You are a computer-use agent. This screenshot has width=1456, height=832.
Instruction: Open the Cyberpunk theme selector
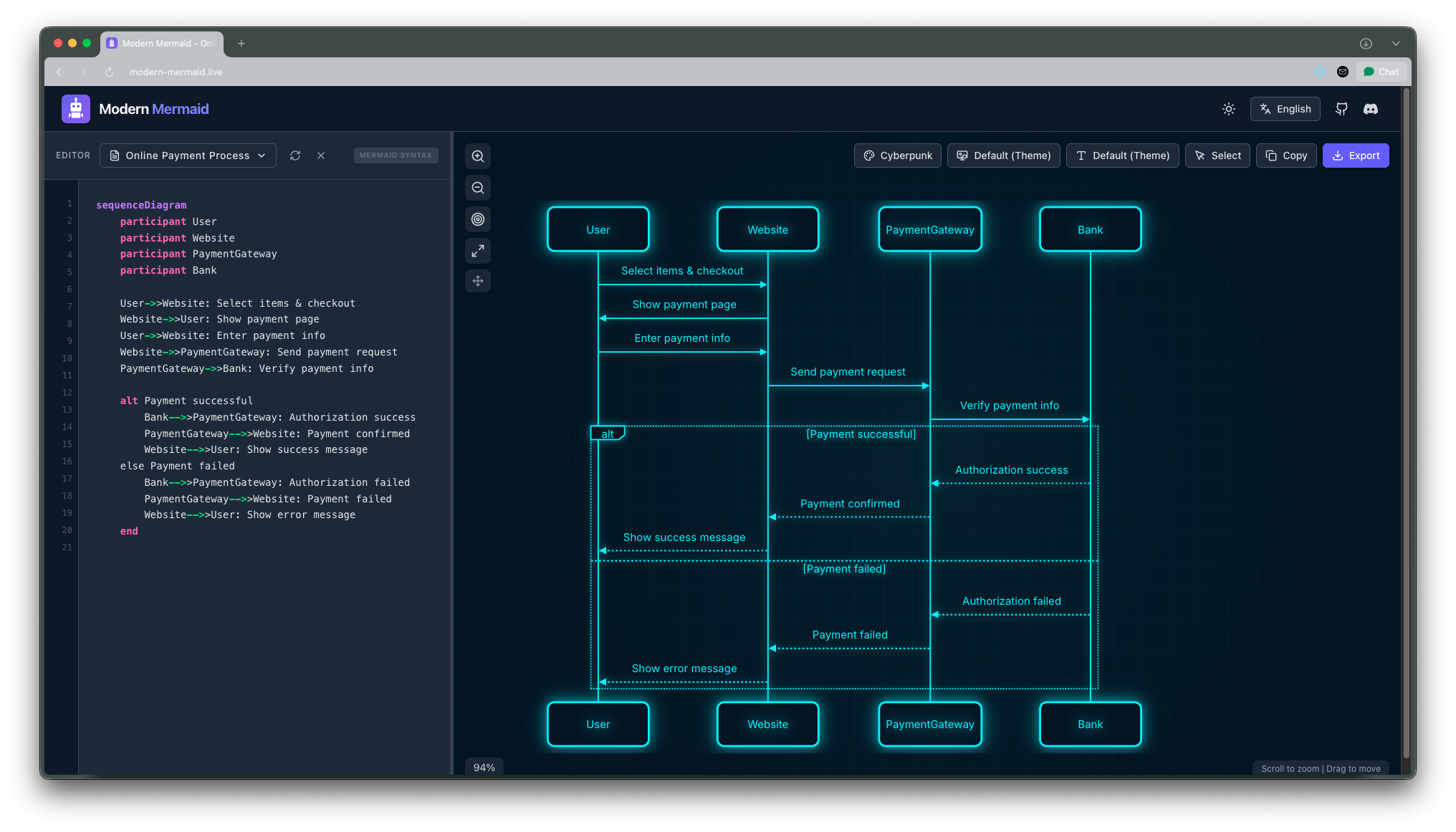click(x=898, y=156)
